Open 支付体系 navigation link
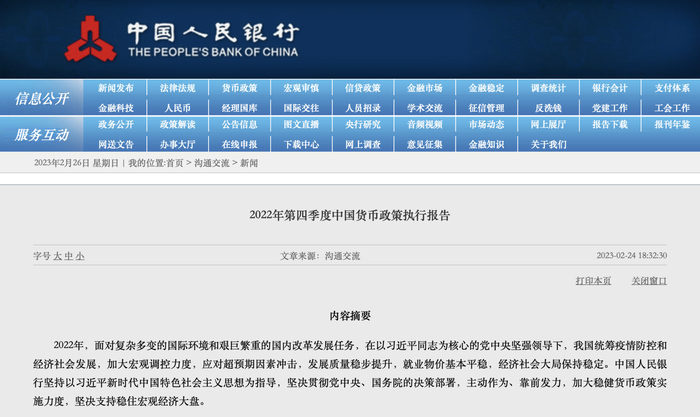Viewport: 700px width, 417px height. pos(672,88)
